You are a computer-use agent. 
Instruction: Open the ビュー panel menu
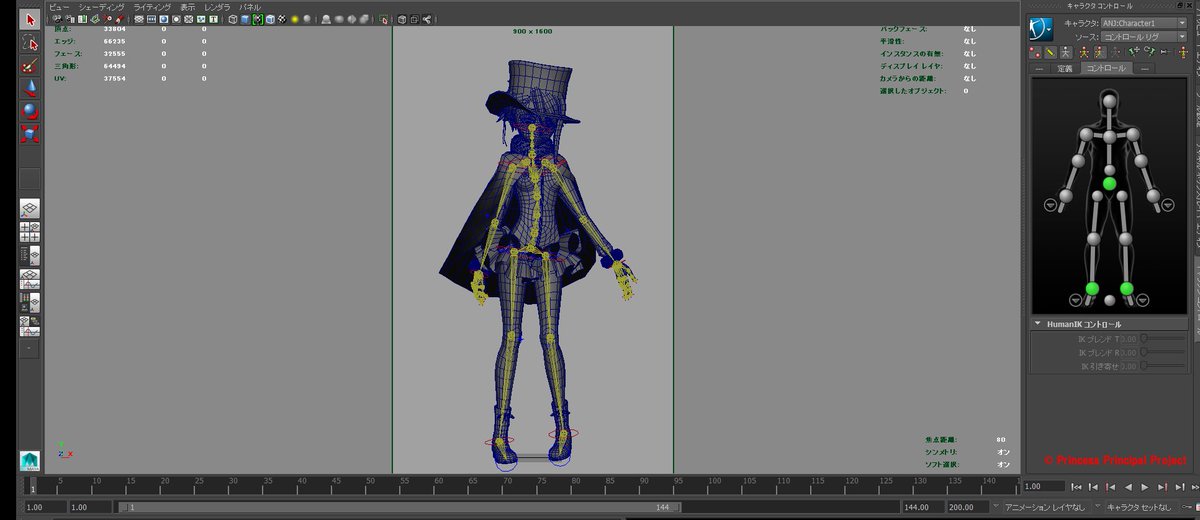coord(57,7)
